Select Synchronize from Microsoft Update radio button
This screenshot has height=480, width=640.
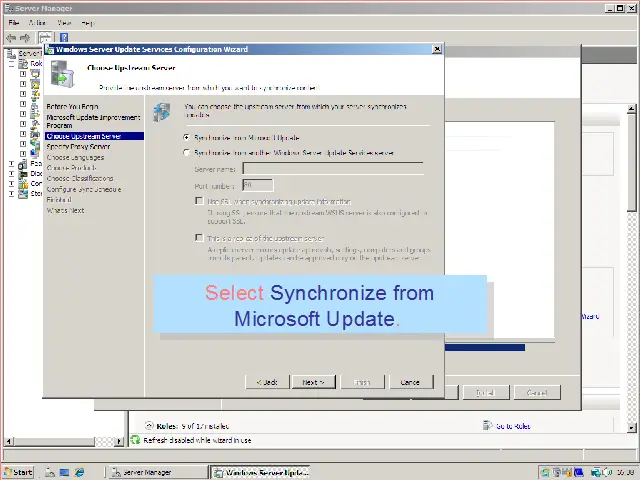(x=187, y=138)
